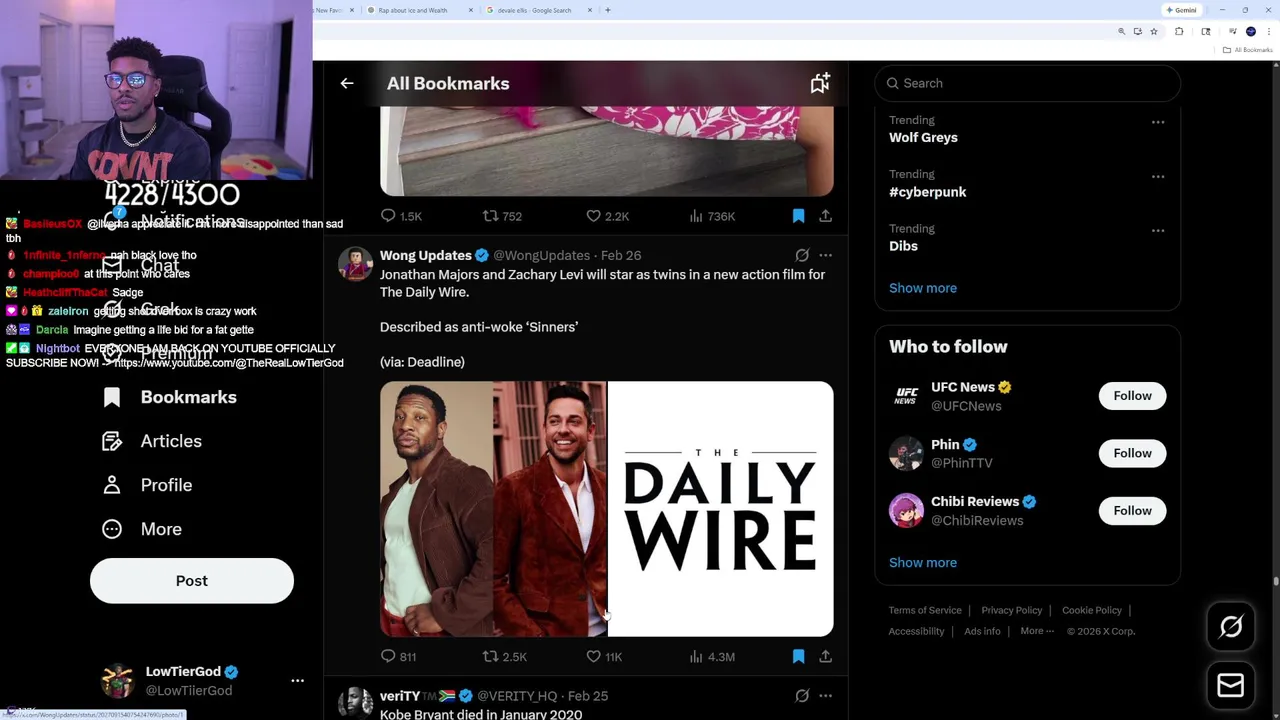Go back using the All Bookmarks arrow
The width and height of the screenshot is (1280, 720).
[x=347, y=84]
